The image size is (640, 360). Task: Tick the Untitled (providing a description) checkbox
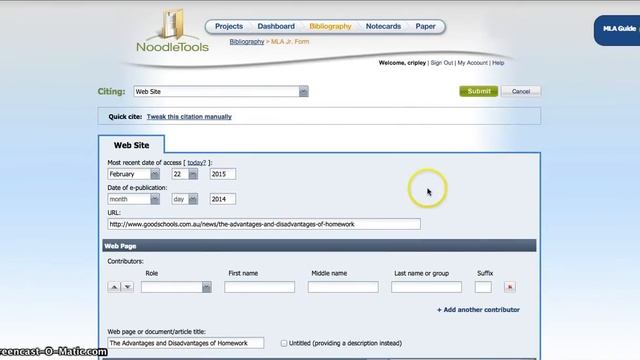(284, 343)
